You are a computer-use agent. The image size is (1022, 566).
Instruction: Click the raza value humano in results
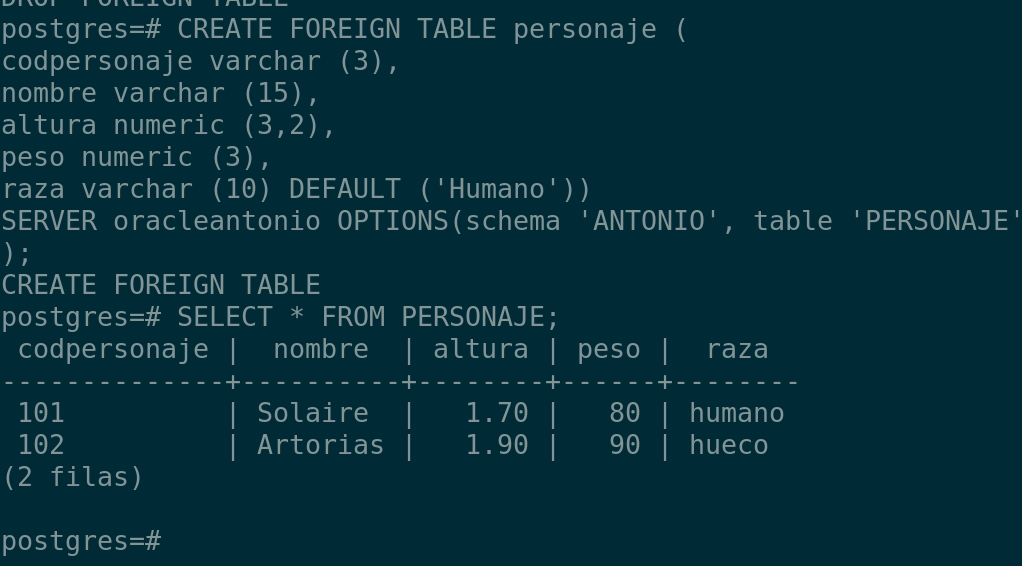737,413
